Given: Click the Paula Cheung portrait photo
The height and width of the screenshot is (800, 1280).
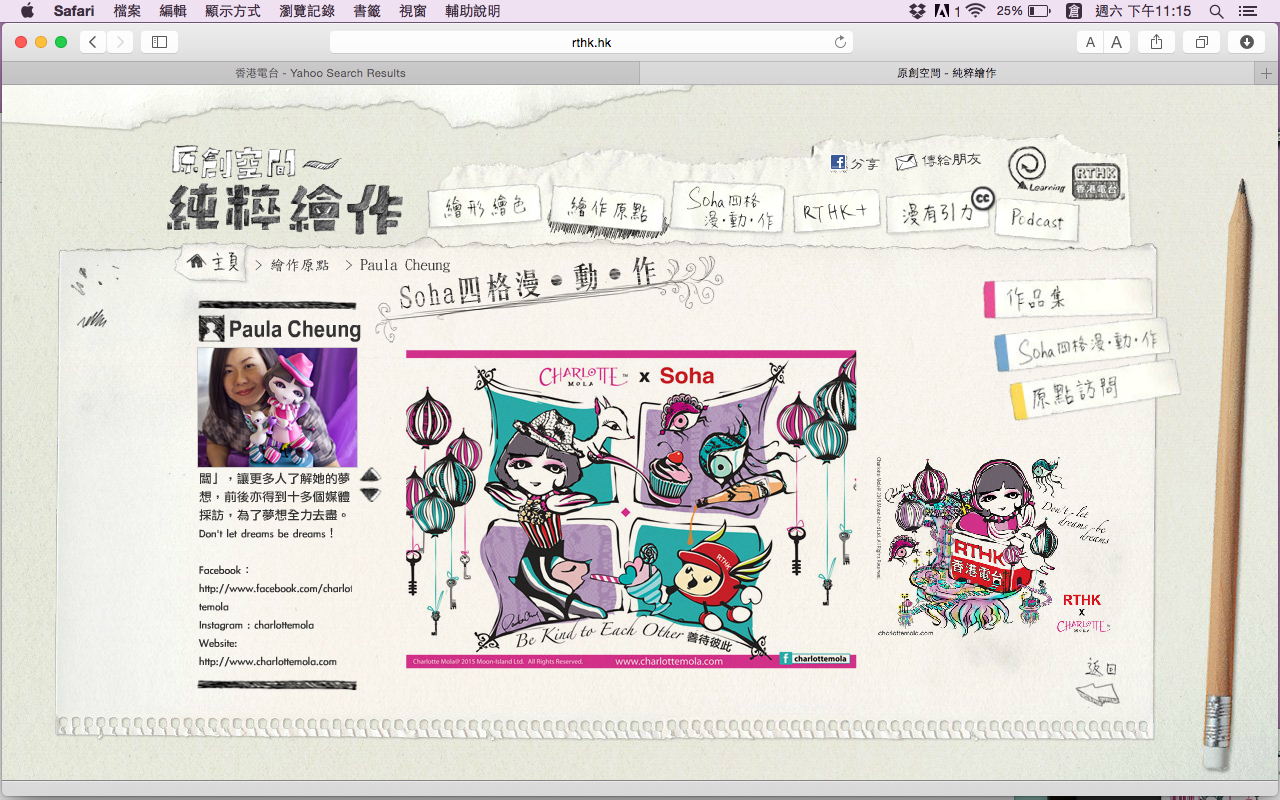Looking at the screenshot, I should pos(277,407).
